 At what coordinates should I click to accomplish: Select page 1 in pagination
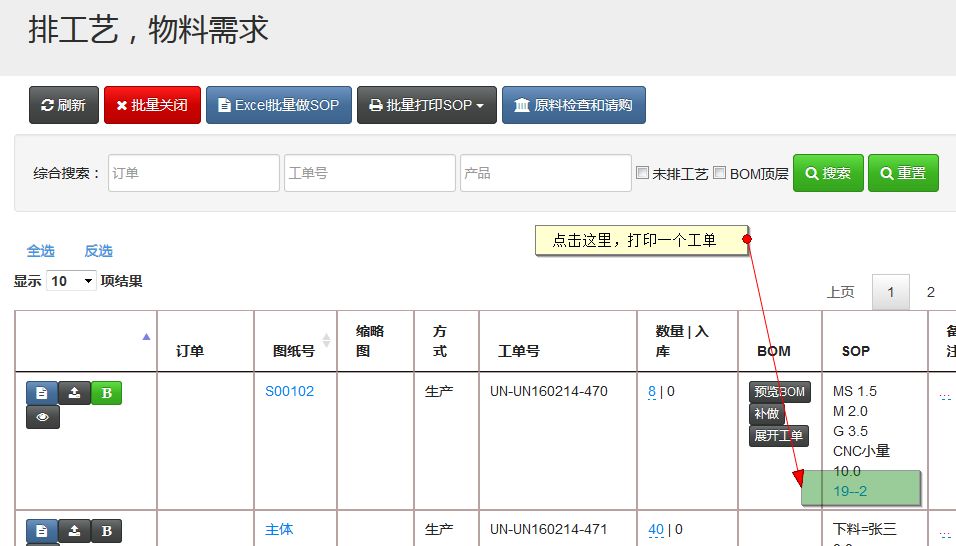[890, 292]
